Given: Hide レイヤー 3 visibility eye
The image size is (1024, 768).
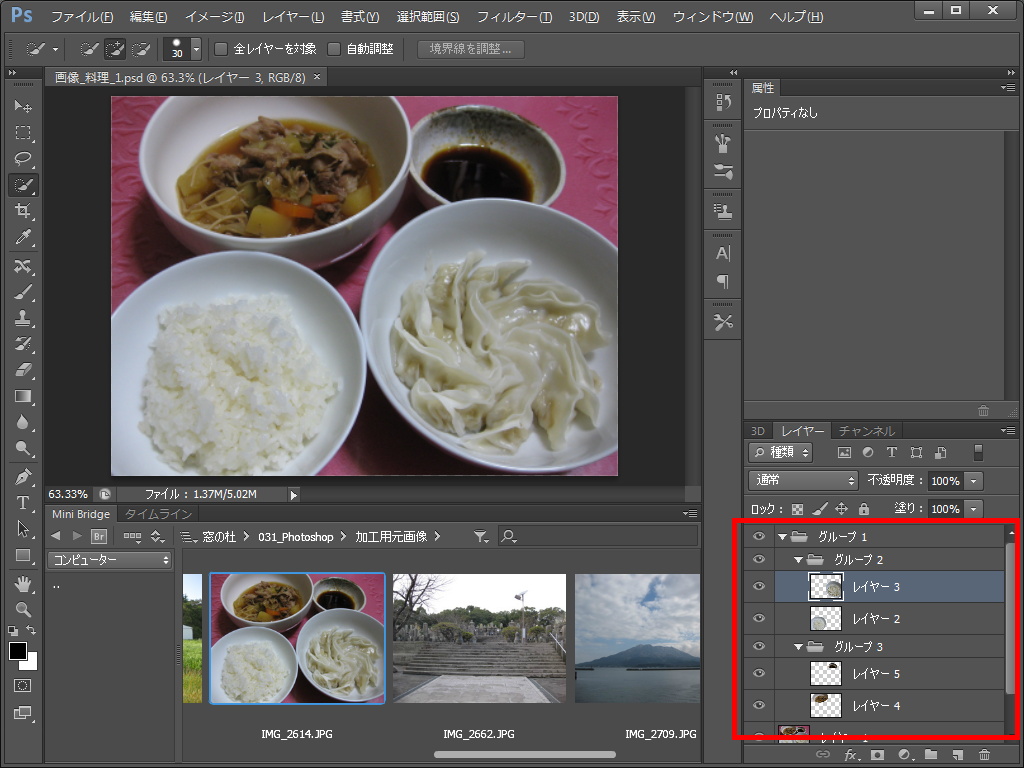Looking at the screenshot, I should tap(759, 586).
